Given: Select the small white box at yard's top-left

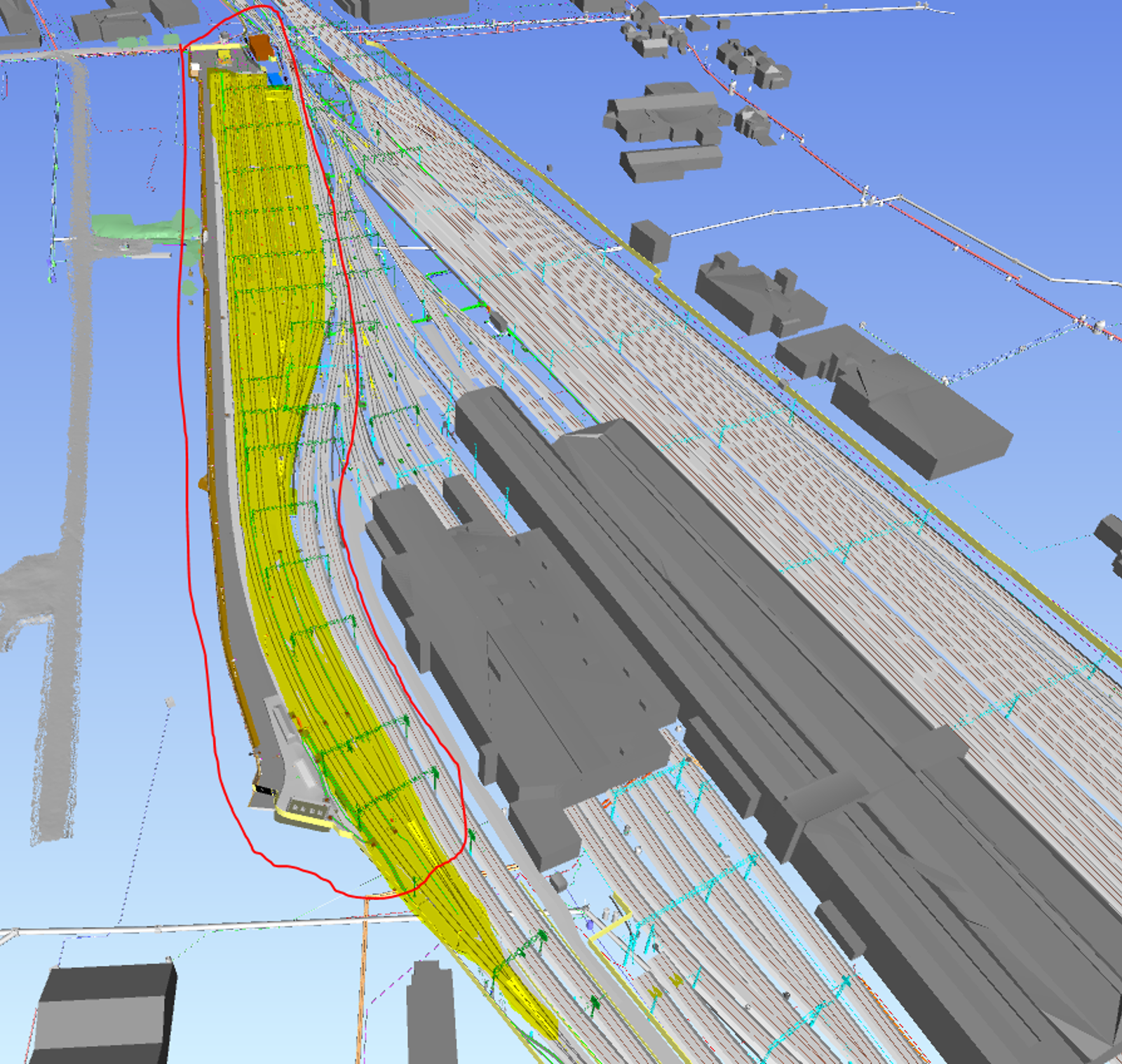Looking at the screenshot, I should (x=195, y=68).
